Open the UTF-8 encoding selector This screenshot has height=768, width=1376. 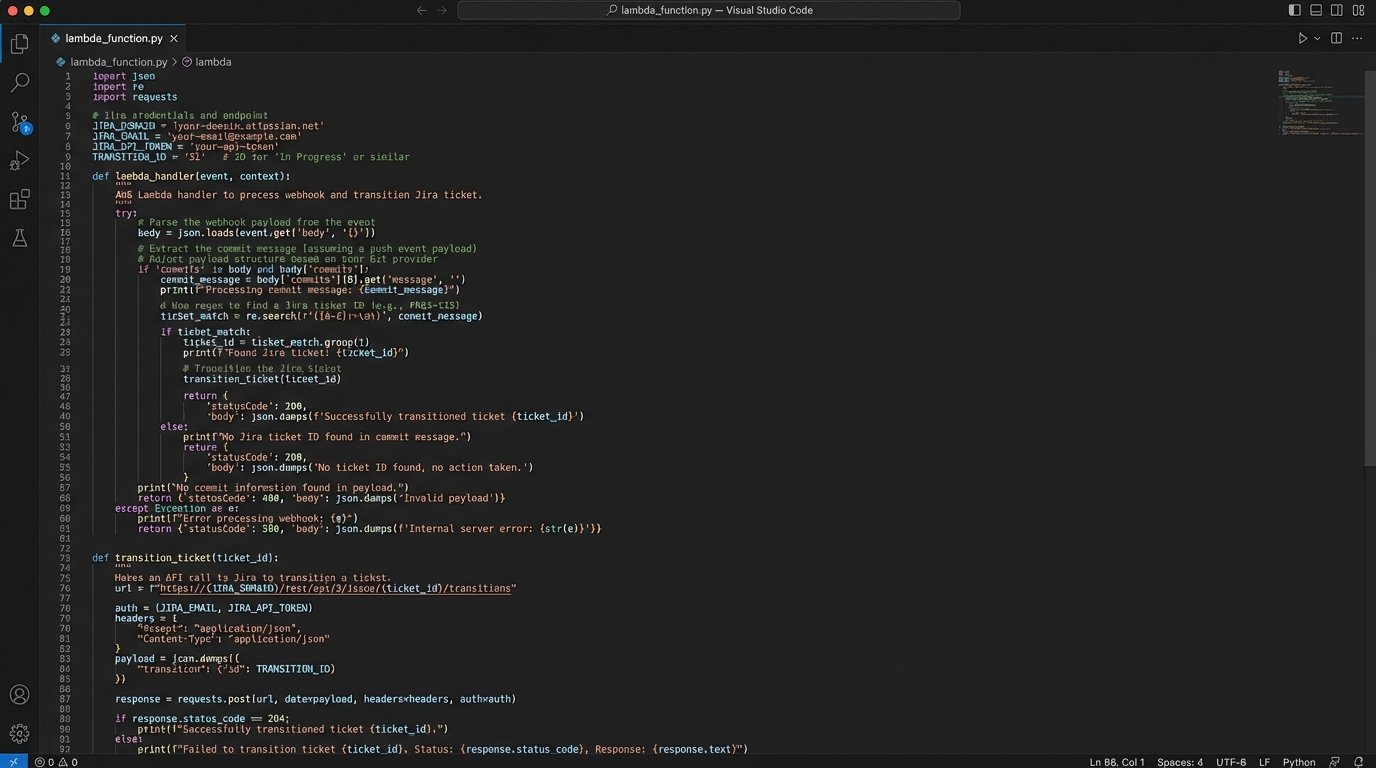tap(1231, 762)
